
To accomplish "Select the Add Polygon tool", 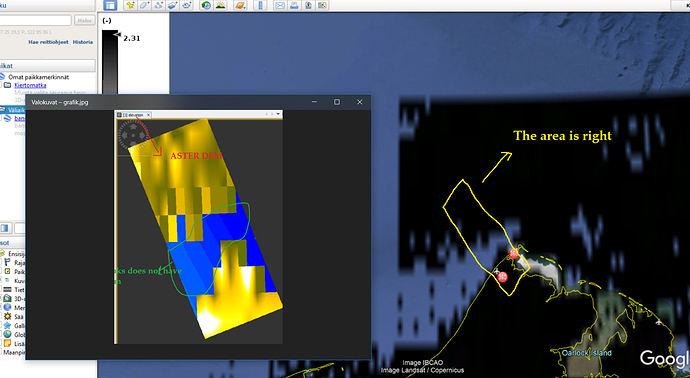I will (x=144, y=5).
